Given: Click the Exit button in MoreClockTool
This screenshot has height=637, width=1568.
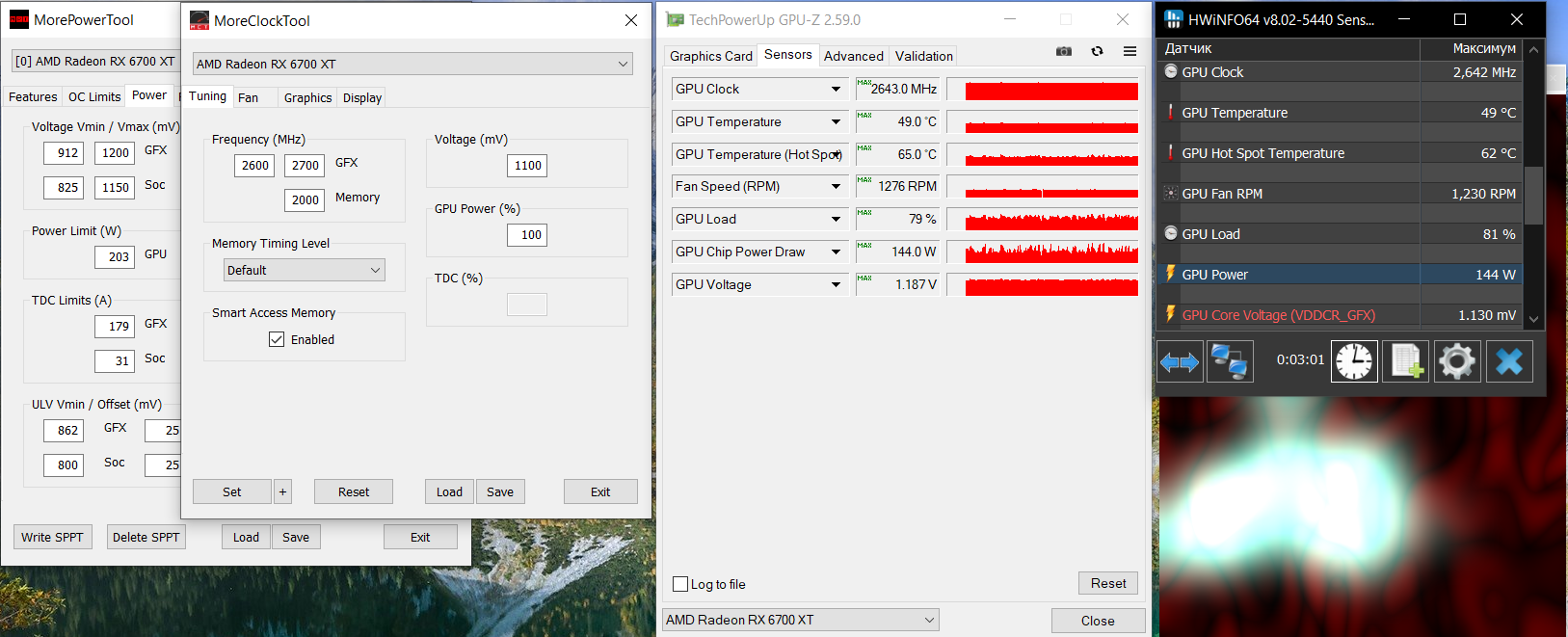Looking at the screenshot, I should point(600,491).
